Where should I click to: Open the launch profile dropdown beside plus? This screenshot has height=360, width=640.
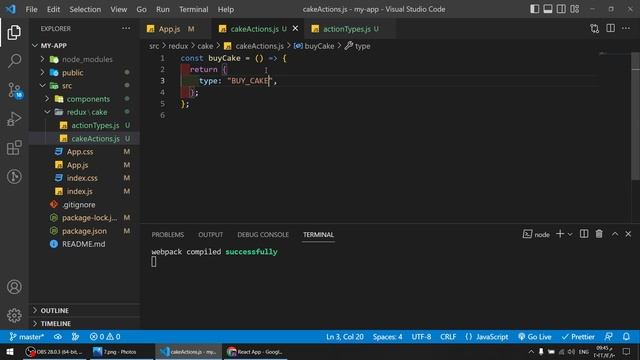click(x=570, y=234)
